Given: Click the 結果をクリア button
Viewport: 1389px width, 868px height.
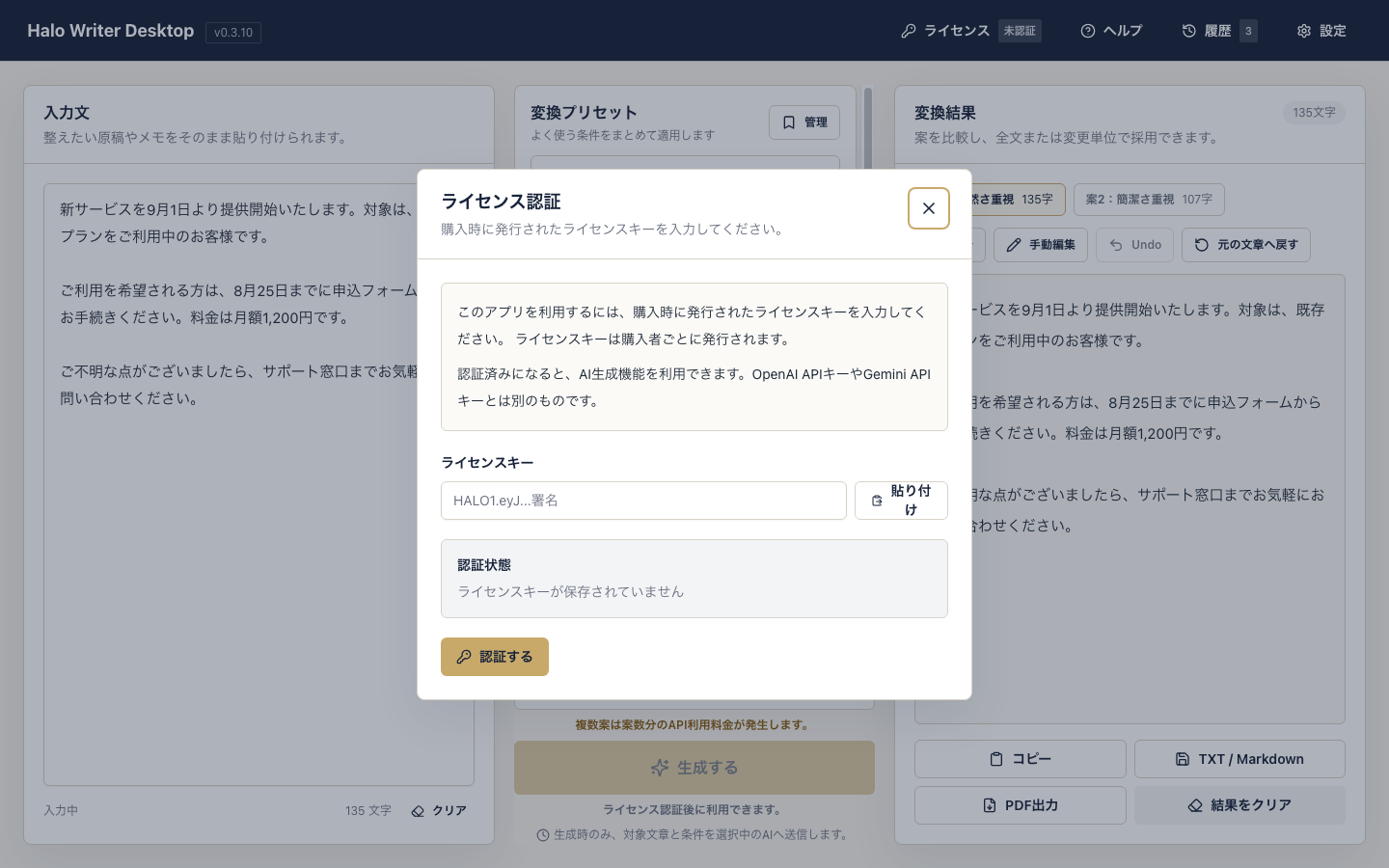Looking at the screenshot, I should coord(1239,805).
